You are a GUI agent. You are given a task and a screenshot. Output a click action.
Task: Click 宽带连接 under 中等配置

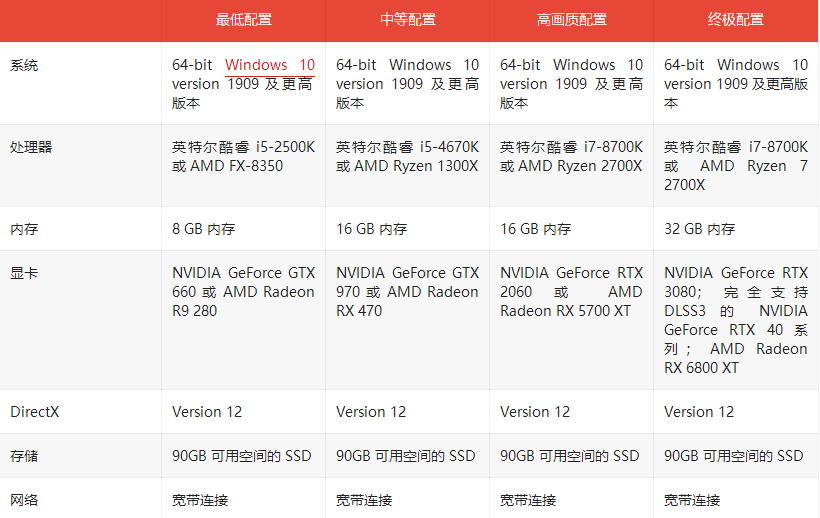[364, 500]
